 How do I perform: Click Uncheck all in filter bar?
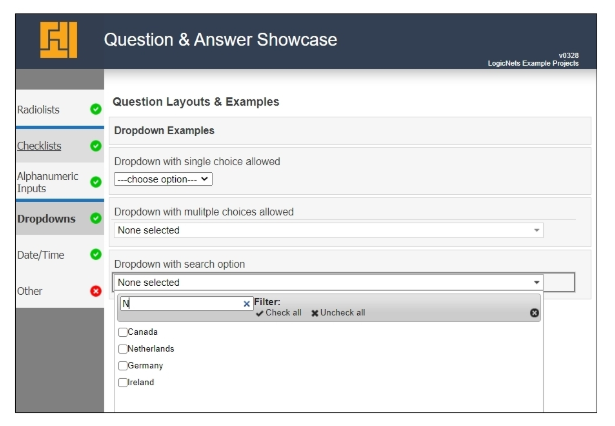[x=338, y=313]
